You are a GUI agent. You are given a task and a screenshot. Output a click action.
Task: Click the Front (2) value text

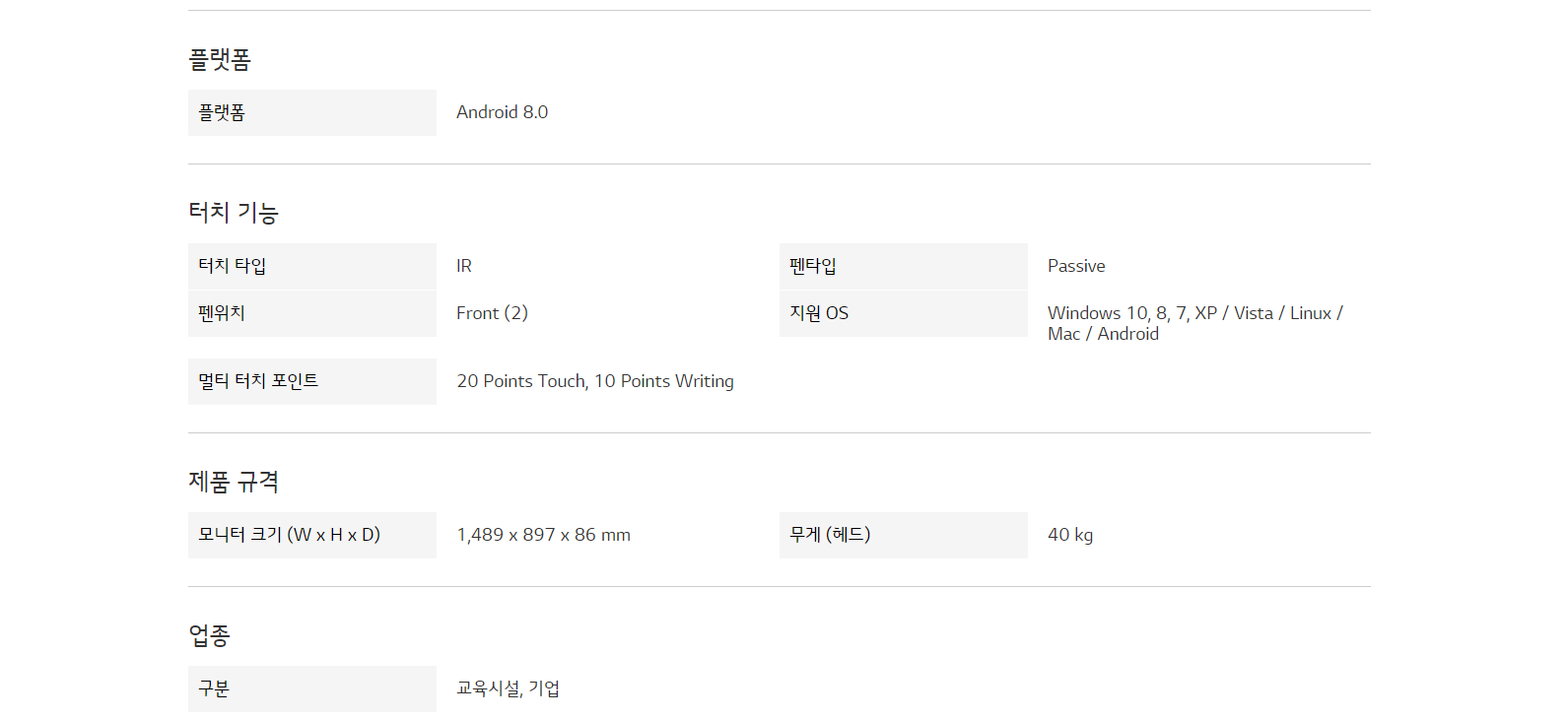492,313
